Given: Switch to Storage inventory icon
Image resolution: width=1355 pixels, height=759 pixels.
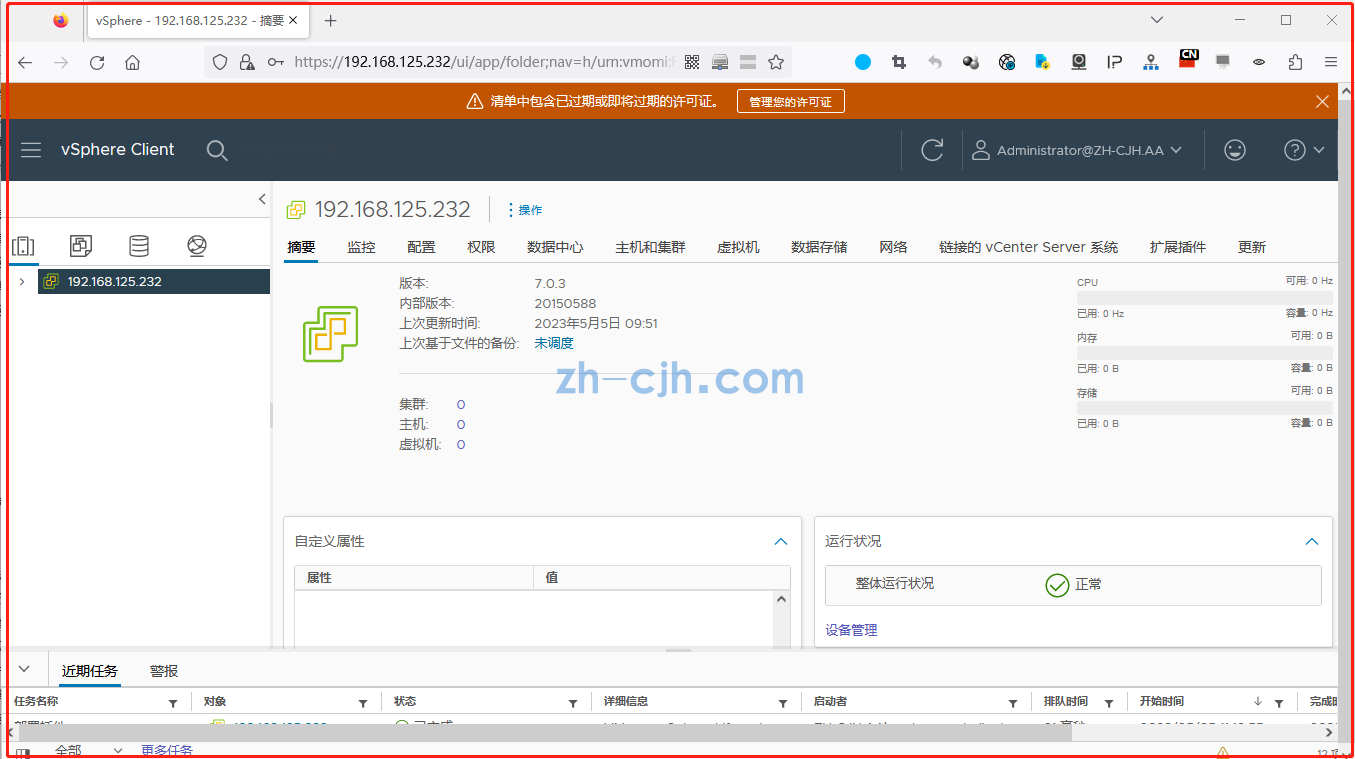Looking at the screenshot, I should point(139,246).
